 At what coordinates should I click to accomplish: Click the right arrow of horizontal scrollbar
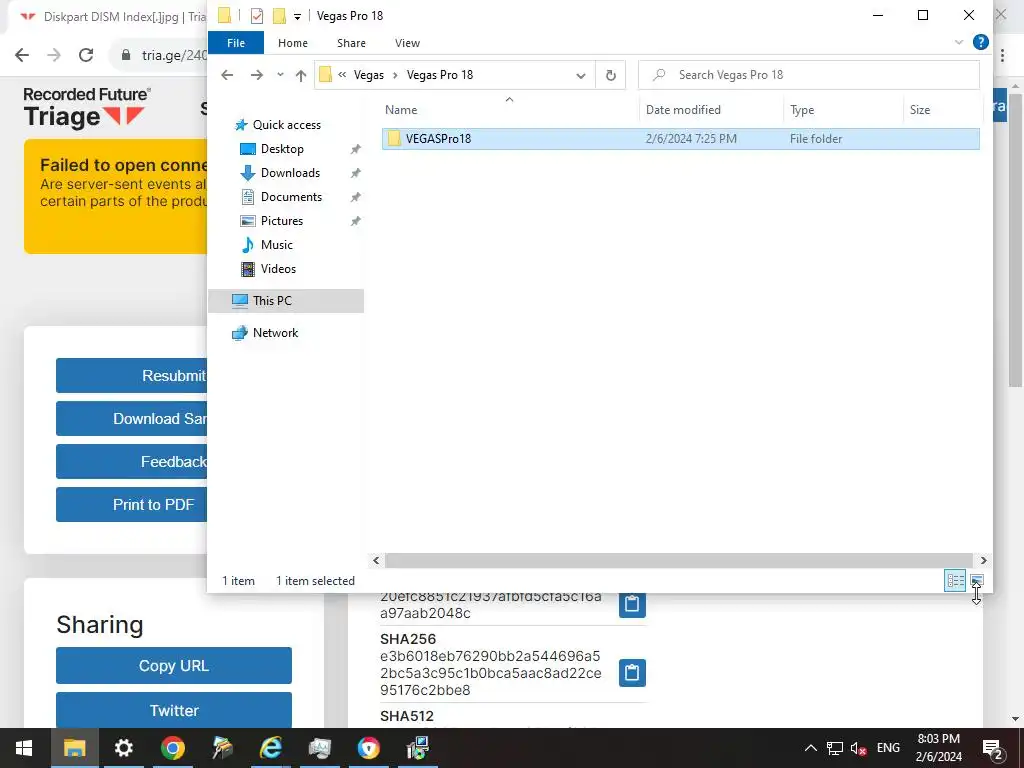984,560
